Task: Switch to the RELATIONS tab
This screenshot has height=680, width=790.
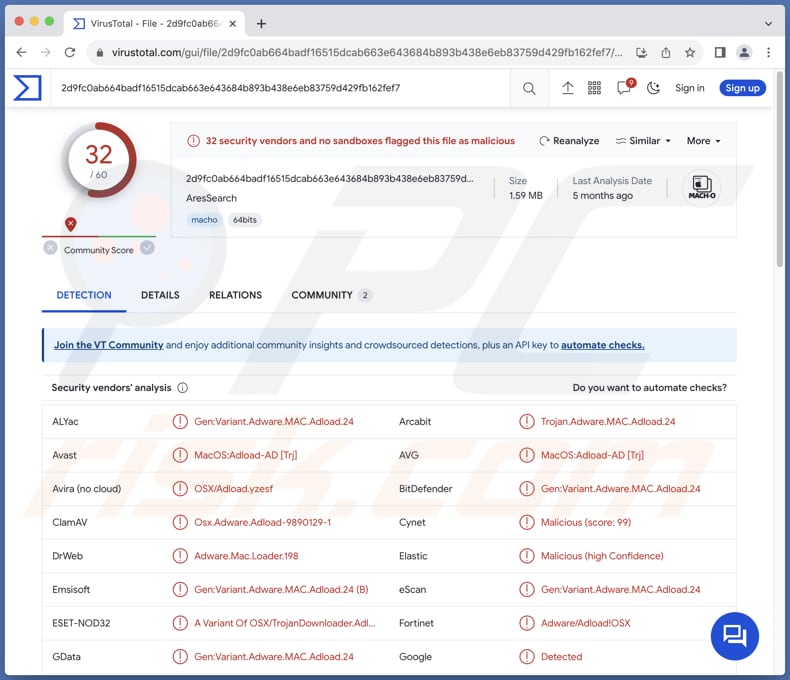Action: [x=235, y=295]
